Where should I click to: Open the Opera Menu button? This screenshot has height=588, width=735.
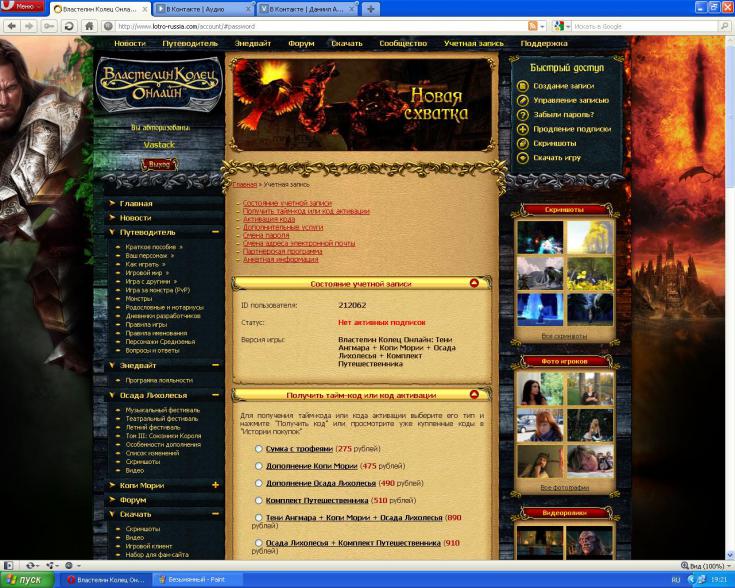tap(22, 7)
